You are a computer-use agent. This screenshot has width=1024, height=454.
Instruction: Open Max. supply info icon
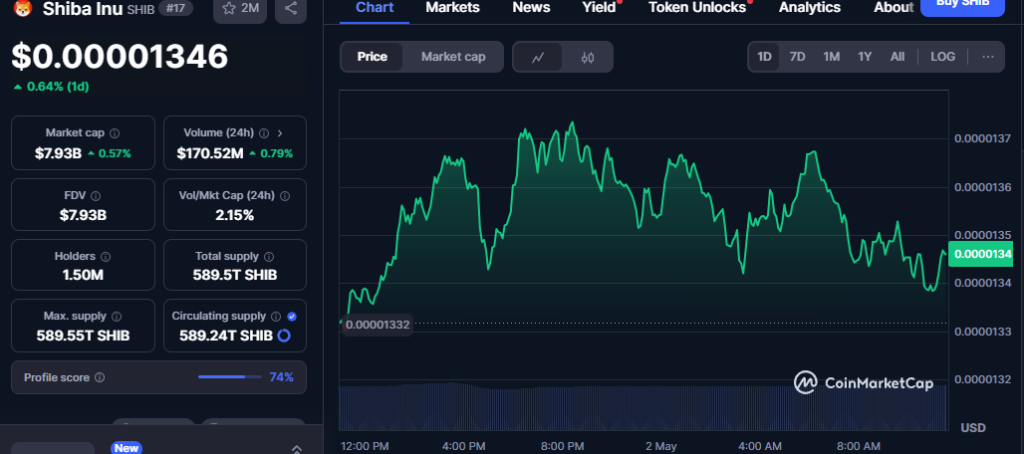[117, 316]
